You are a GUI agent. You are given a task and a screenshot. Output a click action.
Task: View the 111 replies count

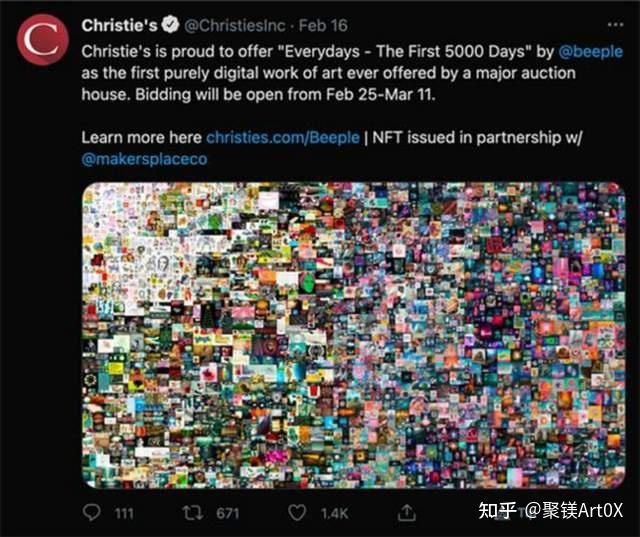point(124,513)
